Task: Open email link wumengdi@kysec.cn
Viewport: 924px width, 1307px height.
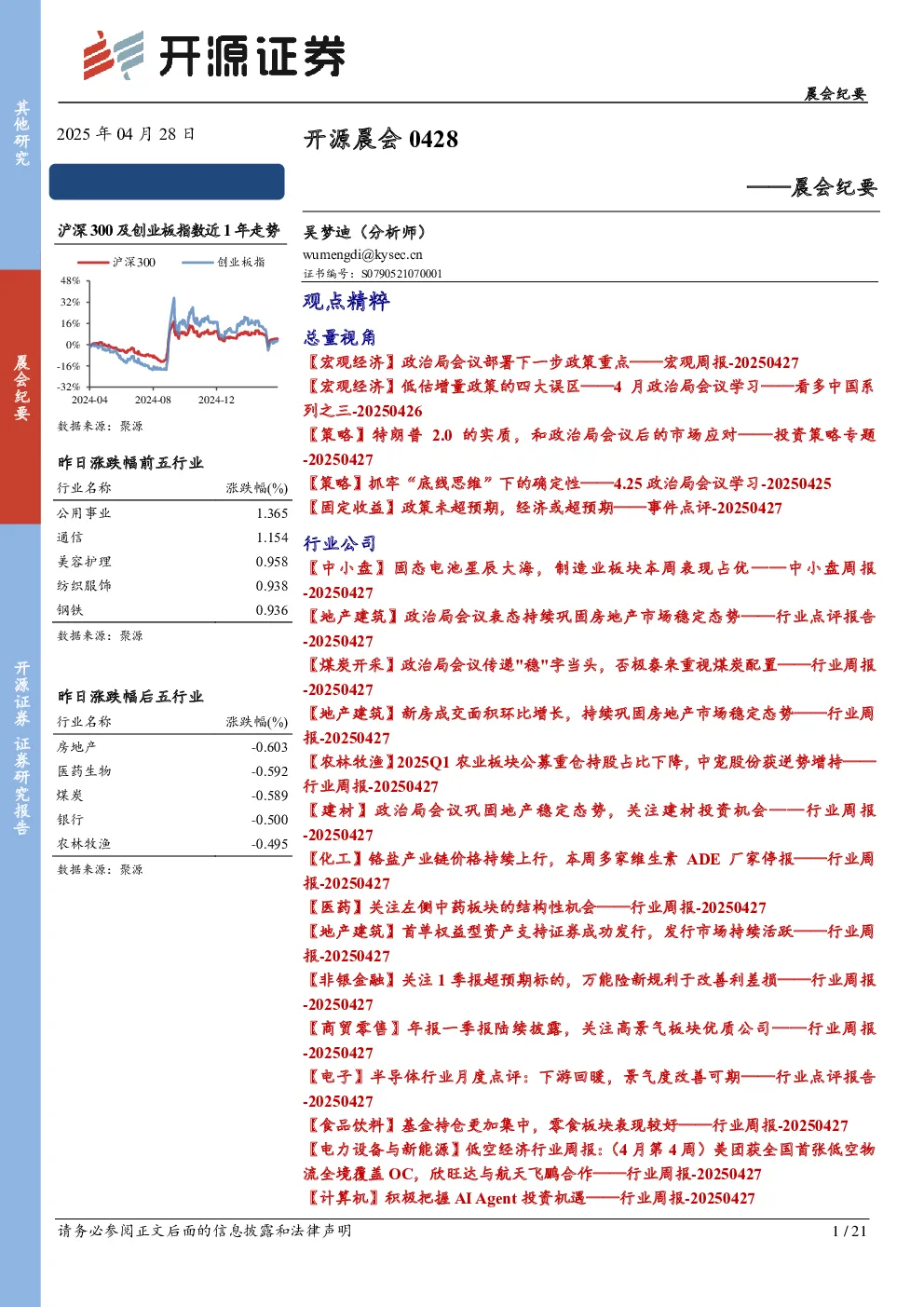Action: tap(362, 254)
